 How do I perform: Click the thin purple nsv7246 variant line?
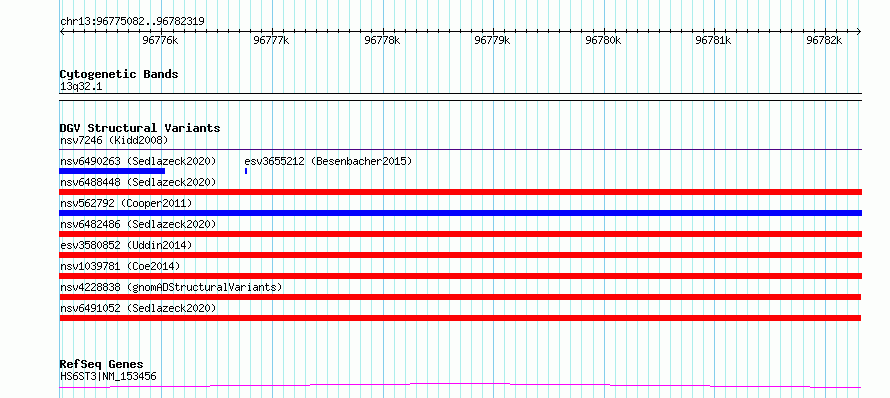tap(460, 149)
